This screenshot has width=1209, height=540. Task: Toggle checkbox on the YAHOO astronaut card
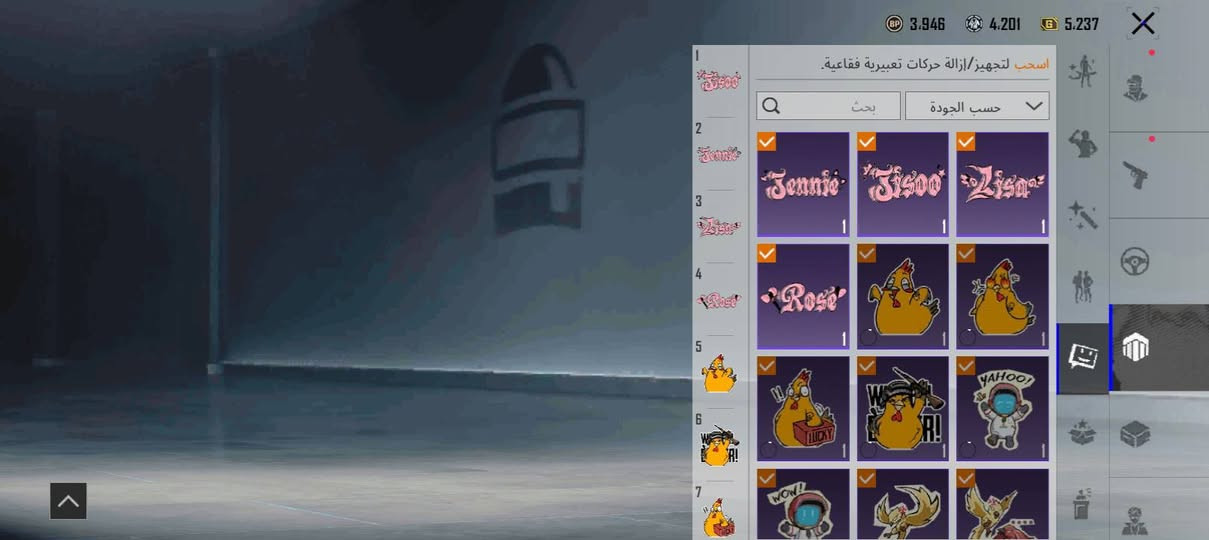[x=966, y=366]
